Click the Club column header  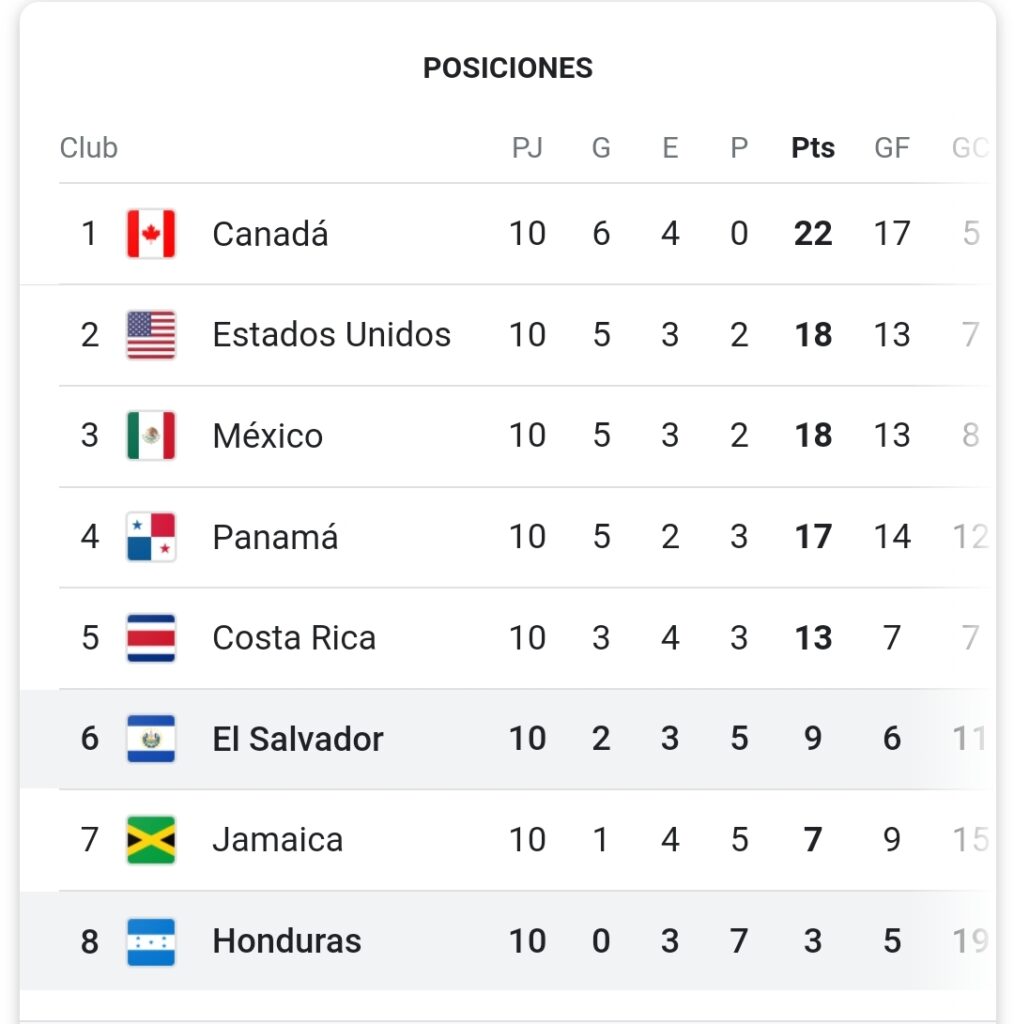click(x=89, y=148)
